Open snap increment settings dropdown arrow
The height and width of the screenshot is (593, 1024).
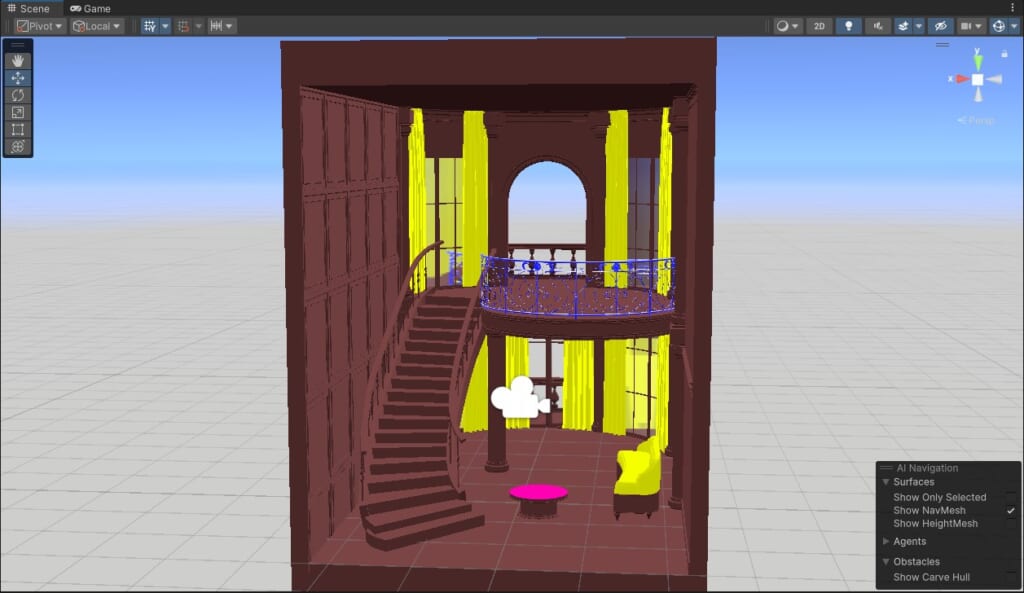click(229, 26)
